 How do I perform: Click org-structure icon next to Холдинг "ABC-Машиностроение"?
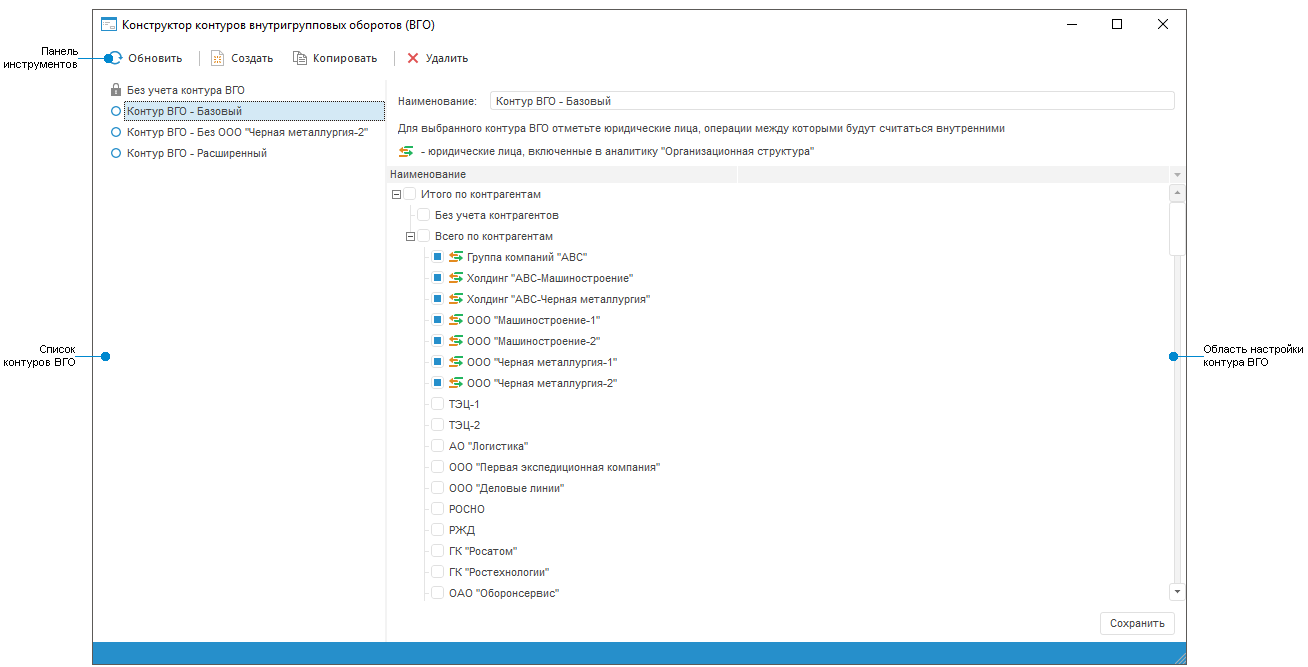456,278
